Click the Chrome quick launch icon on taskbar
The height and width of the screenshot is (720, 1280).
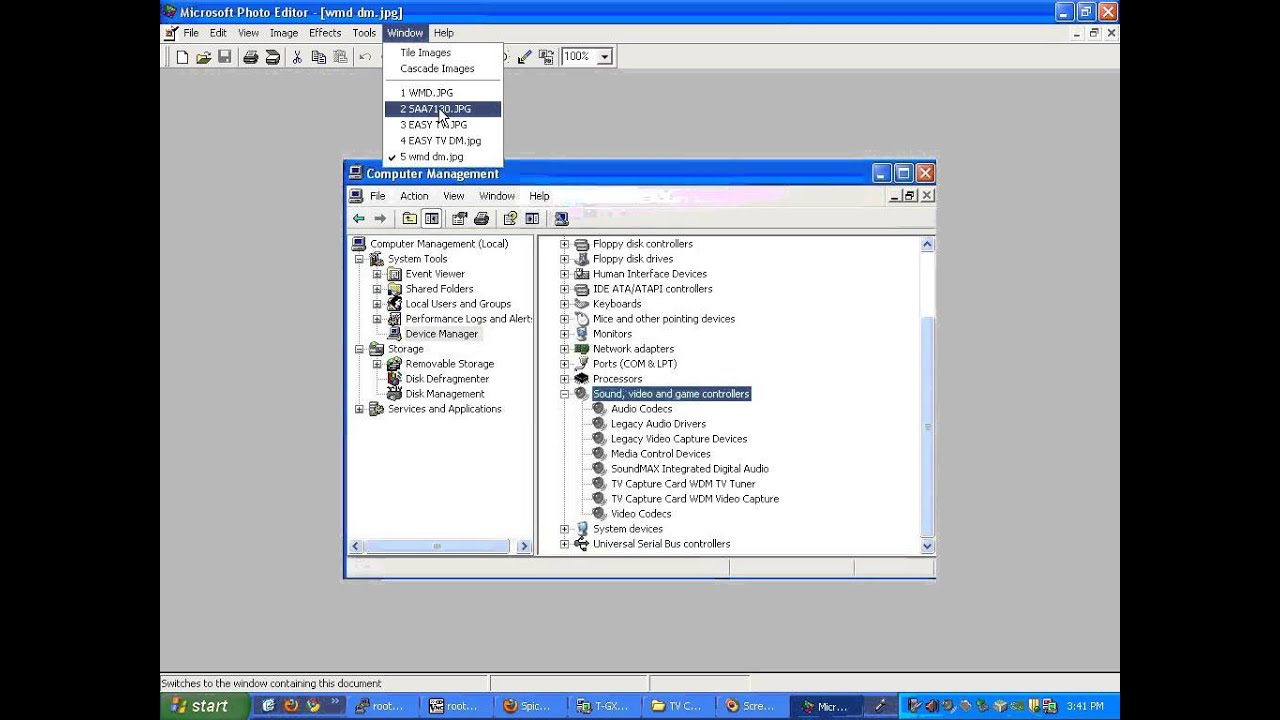pyautogui.click(x=313, y=705)
